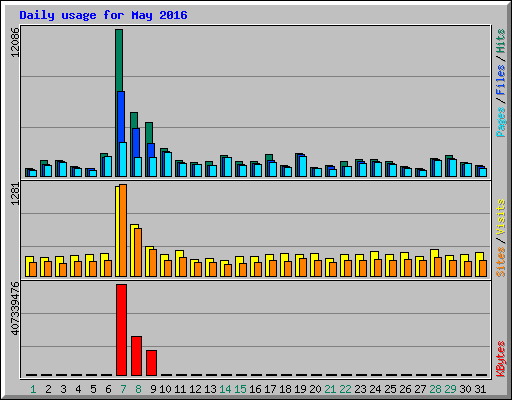Click day label 31 on the x-axis
Screen dimensions: 512x400
point(480,389)
